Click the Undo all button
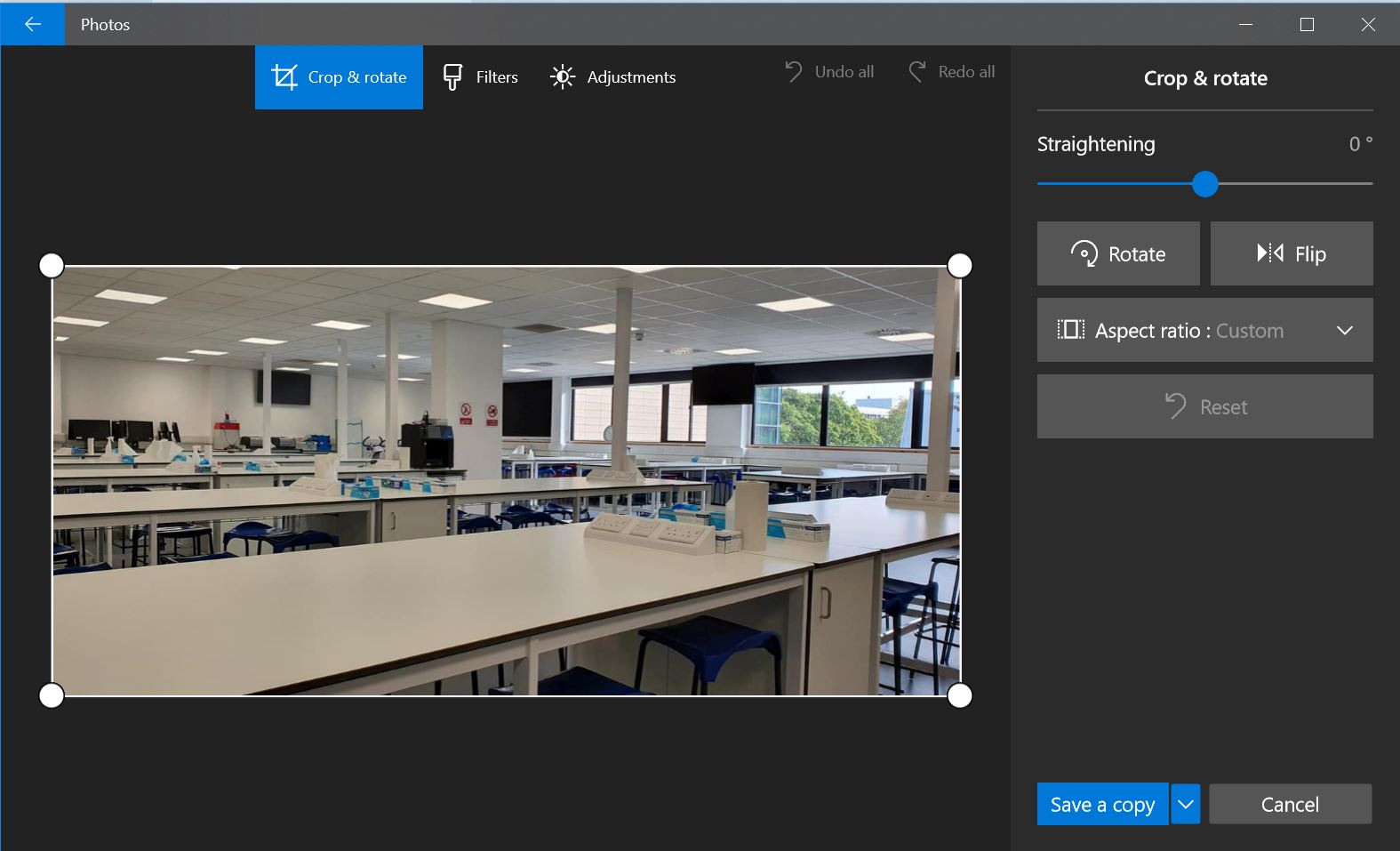The height and width of the screenshot is (851, 1400). [x=829, y=72]
